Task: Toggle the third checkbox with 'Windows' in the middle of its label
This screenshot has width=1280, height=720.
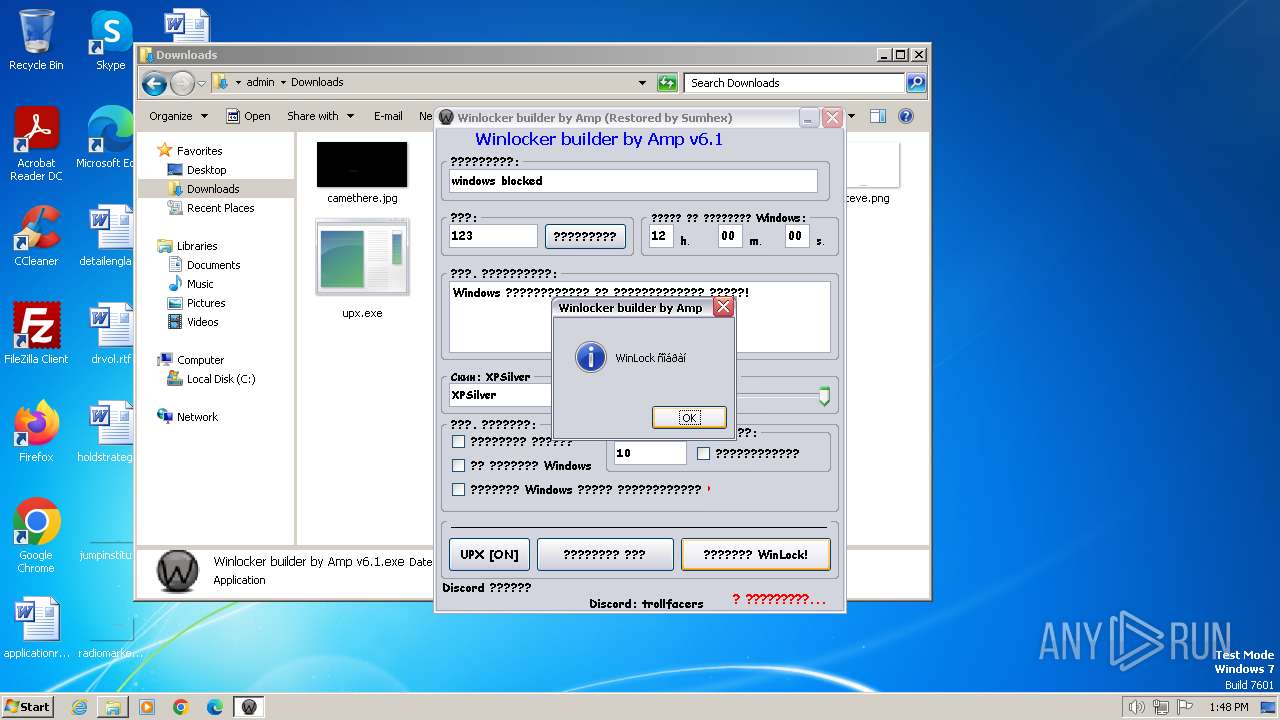Action: (458, 489)
